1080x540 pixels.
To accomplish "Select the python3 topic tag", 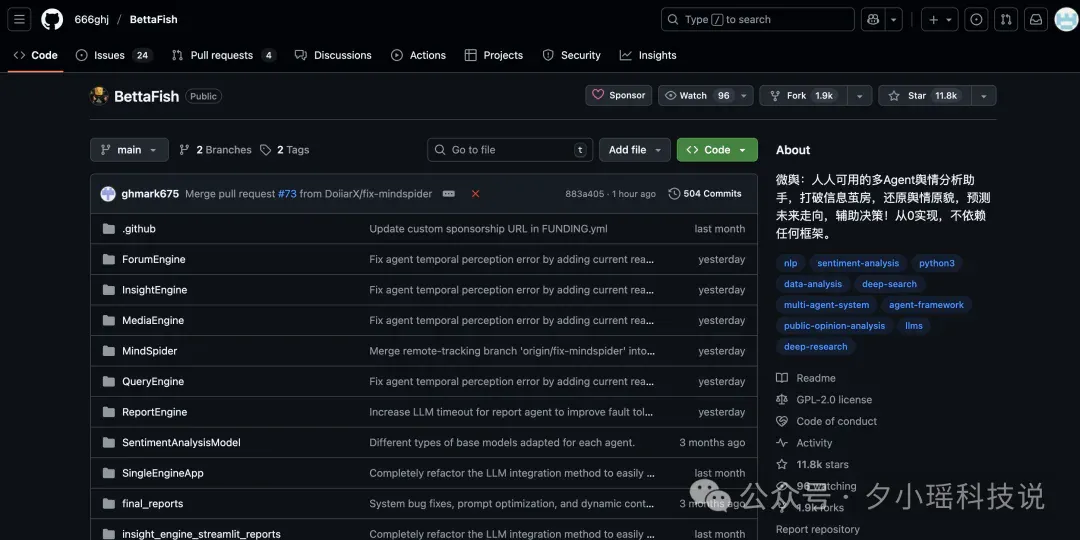I will (x=937, y=263).
